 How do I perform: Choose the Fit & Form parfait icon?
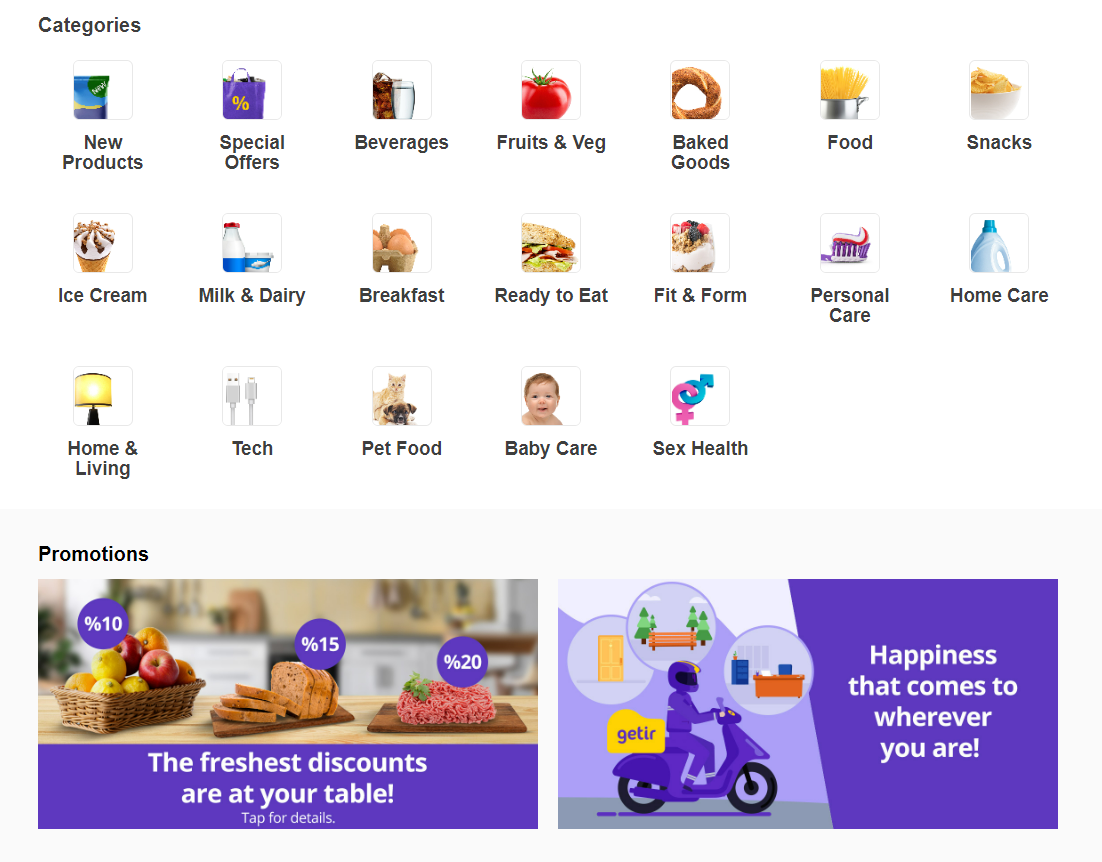coord(700,243)
